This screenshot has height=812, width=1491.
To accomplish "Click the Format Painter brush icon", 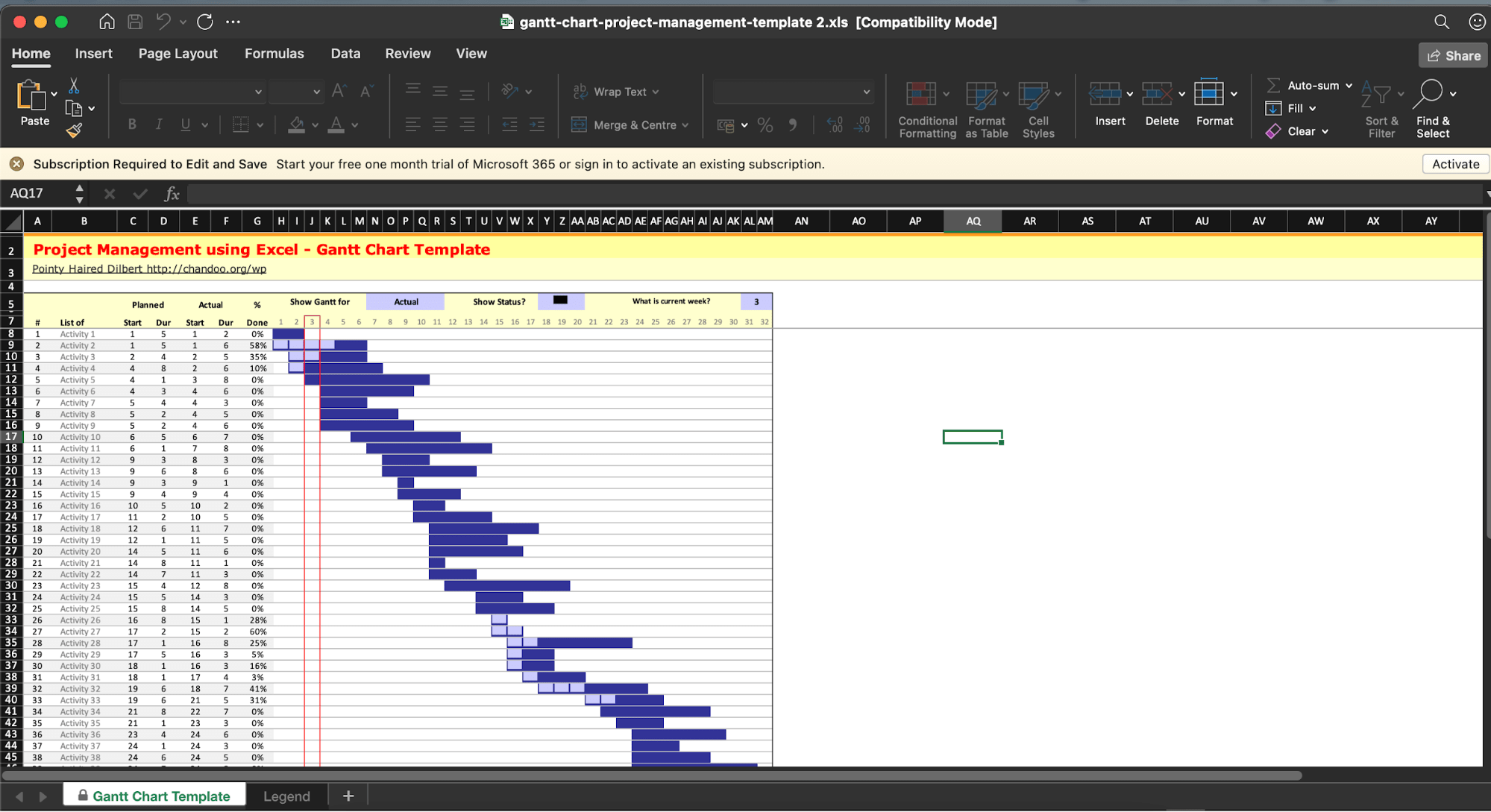I will coord(73,131).
